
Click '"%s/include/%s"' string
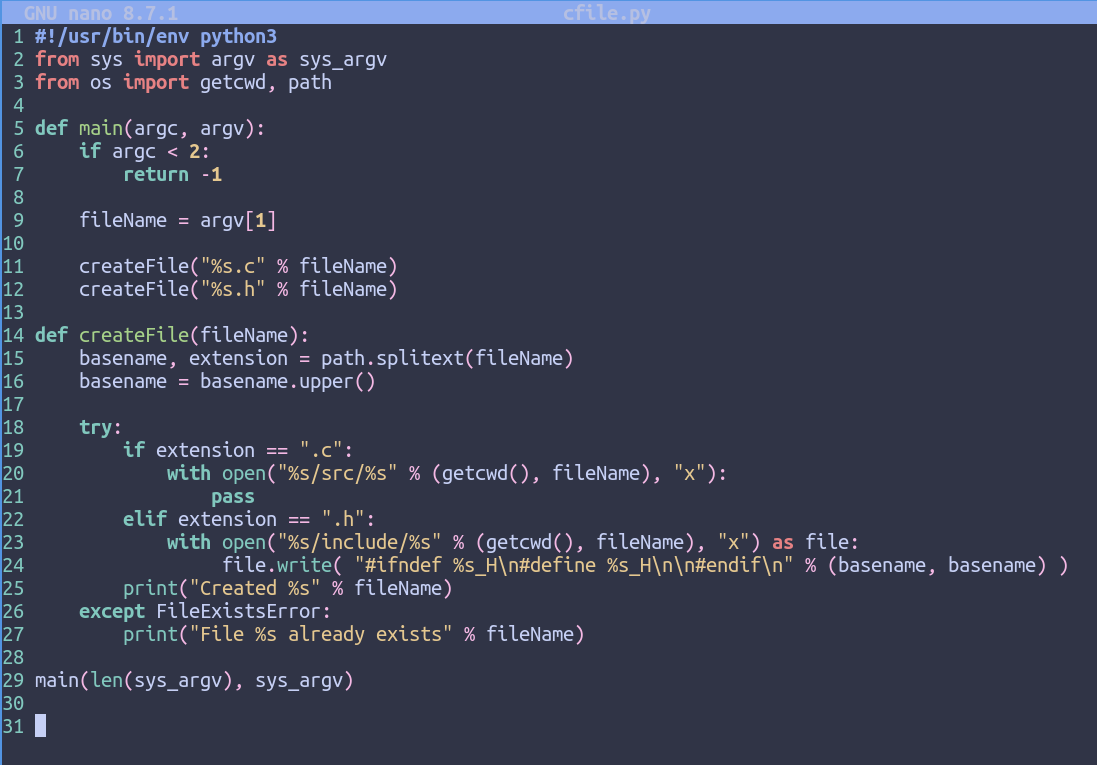point(360,542)
